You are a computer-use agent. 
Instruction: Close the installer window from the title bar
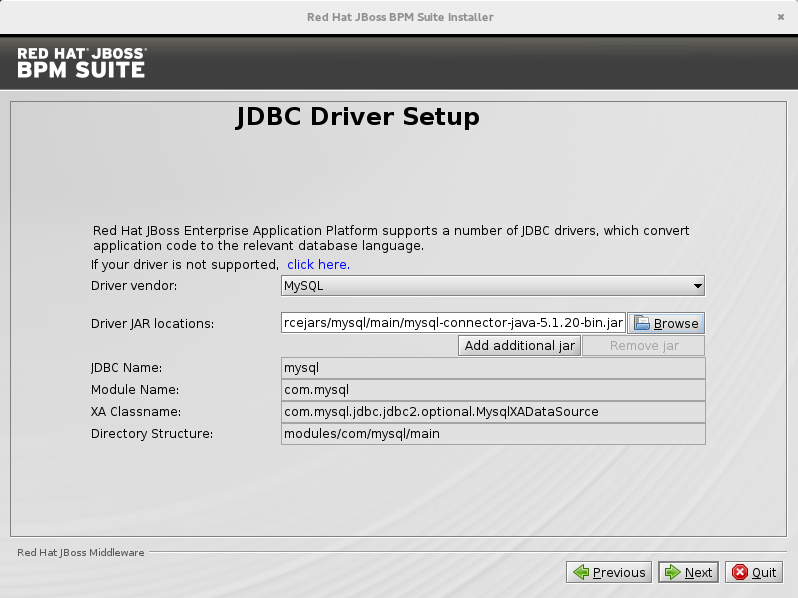click(x=780, y=17)
